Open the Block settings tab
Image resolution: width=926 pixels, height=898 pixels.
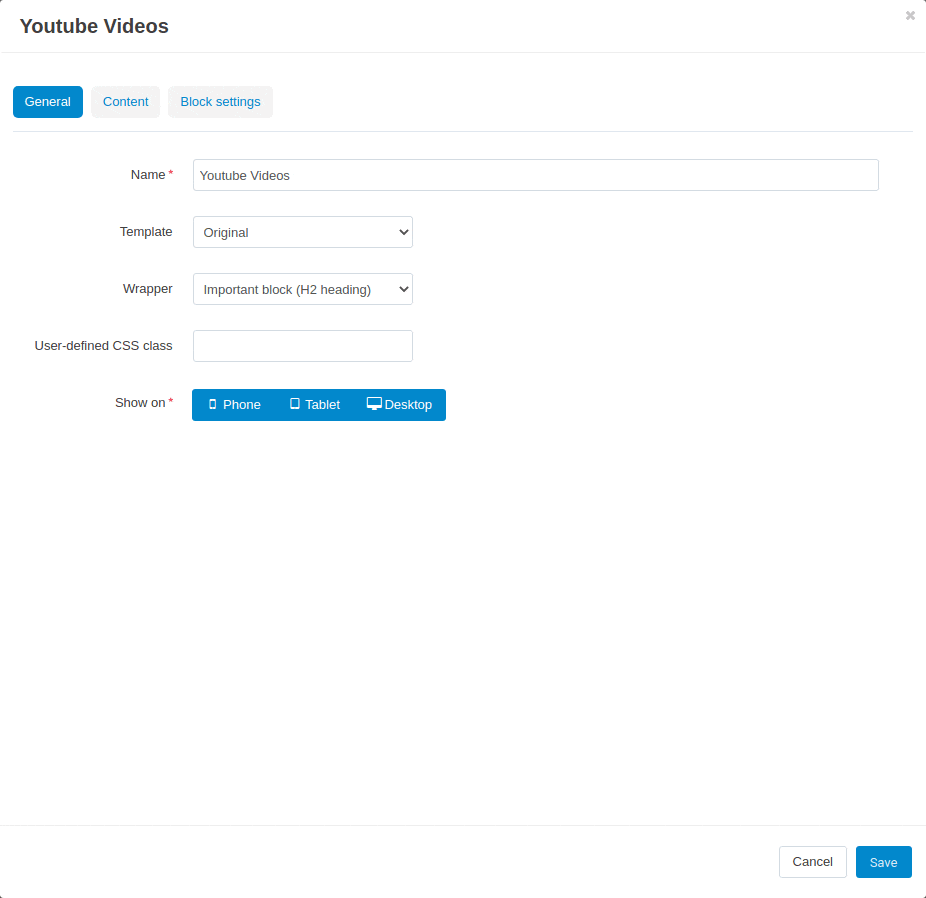tap(220, 102)
